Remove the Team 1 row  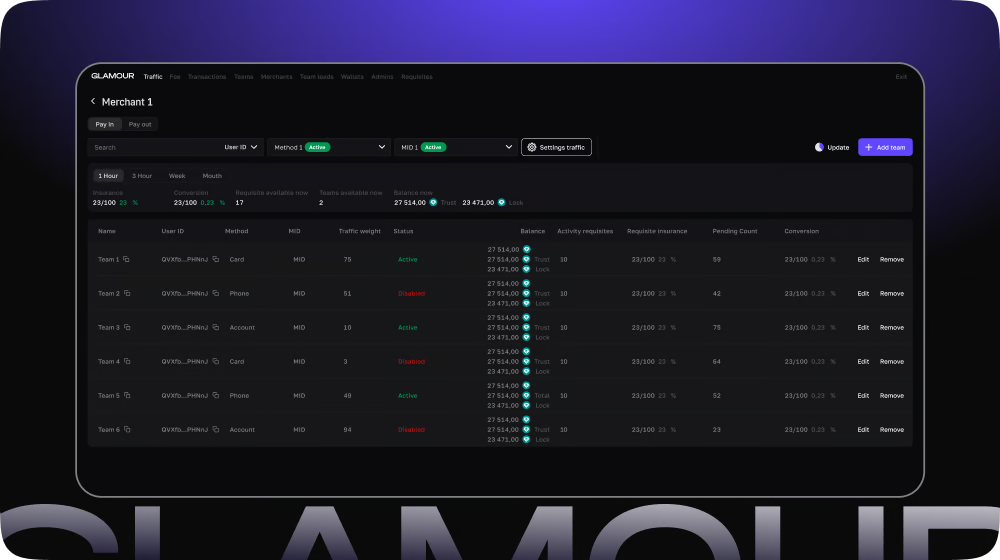892,260
